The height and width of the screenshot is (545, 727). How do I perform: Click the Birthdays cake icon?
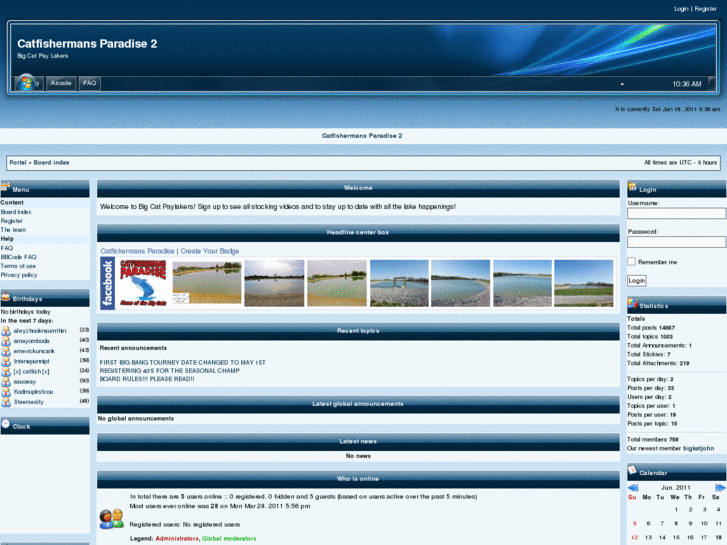[x=6, y=295]
